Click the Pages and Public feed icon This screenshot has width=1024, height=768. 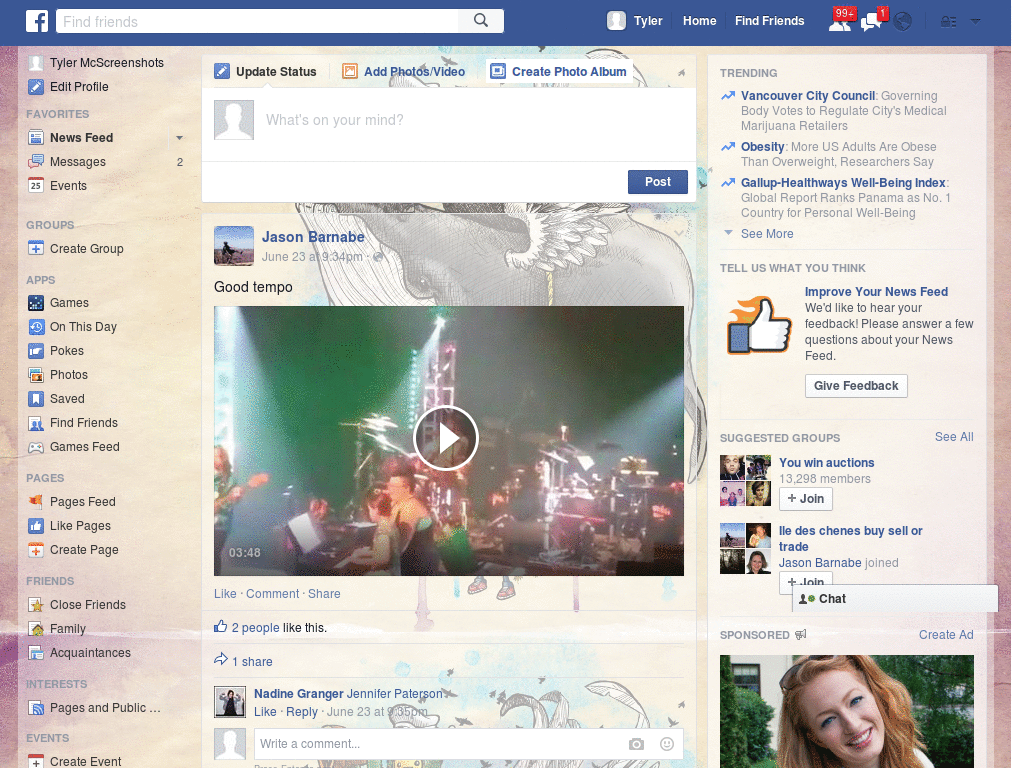[x=36, y=708]
